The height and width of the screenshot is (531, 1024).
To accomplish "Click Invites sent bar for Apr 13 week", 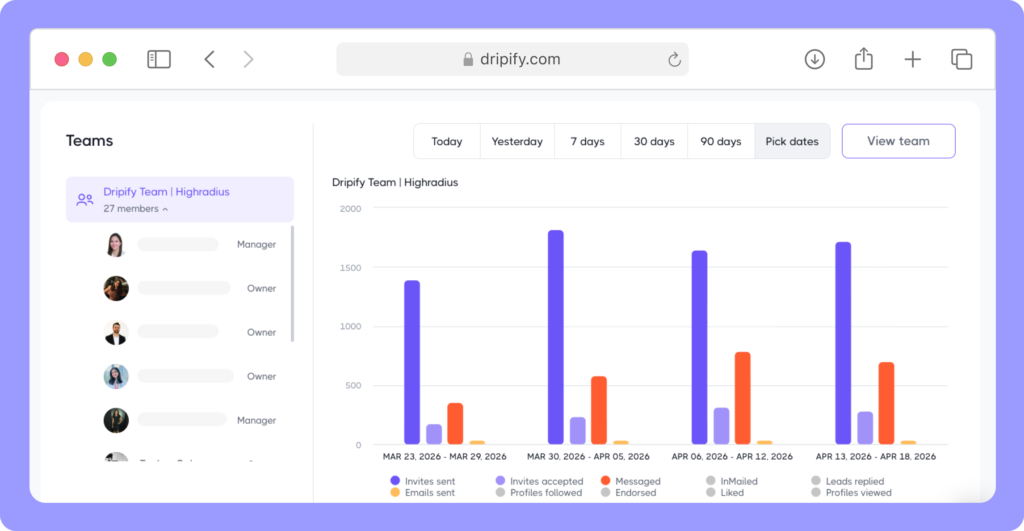I will point(843,343).
